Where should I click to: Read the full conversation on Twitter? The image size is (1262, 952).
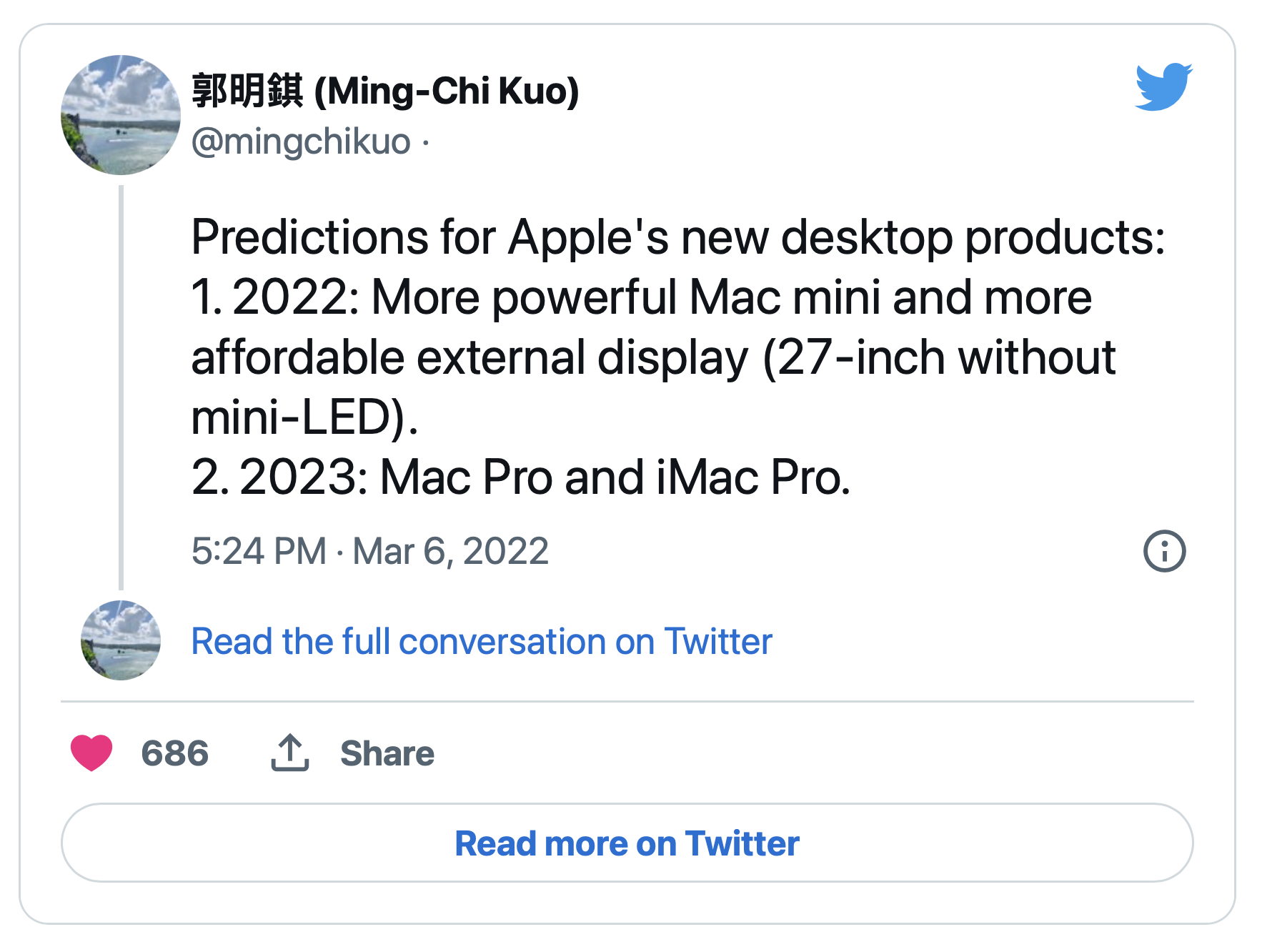[482, 641]
